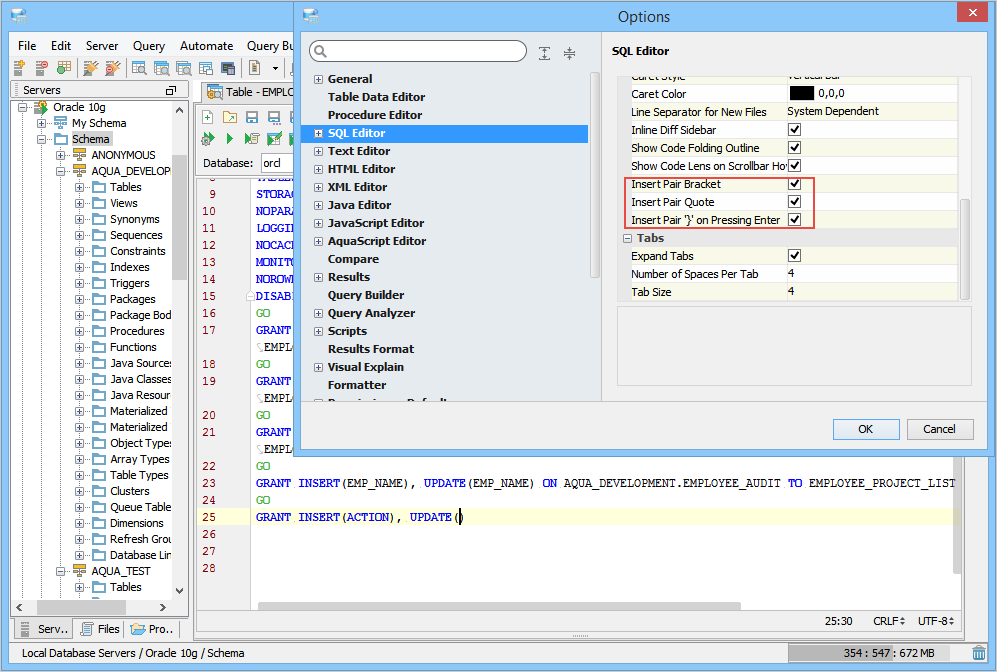The height and width of the screenshot is (672, 997).
Task: Click the expand all icon in Options
Action: point(545,53)
